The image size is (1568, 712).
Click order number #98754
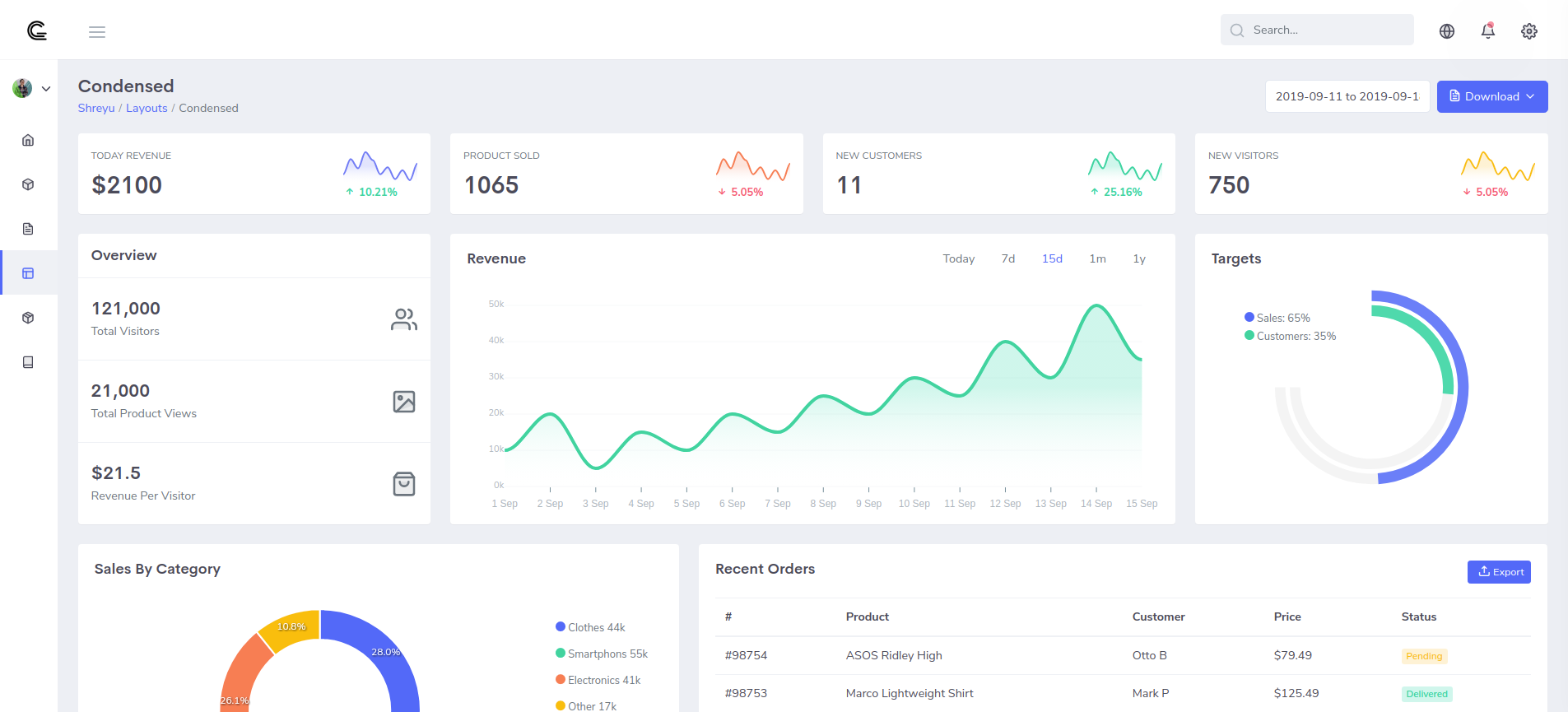(746, 655)
